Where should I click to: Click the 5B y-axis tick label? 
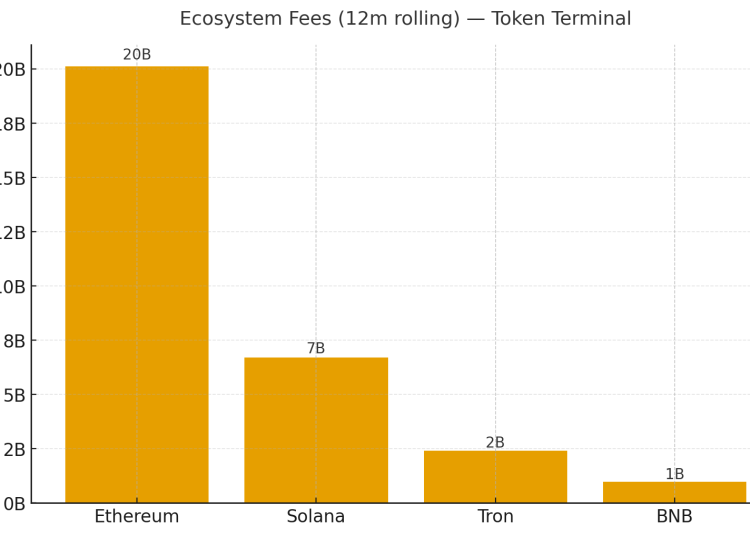click(x=14, y=395)
